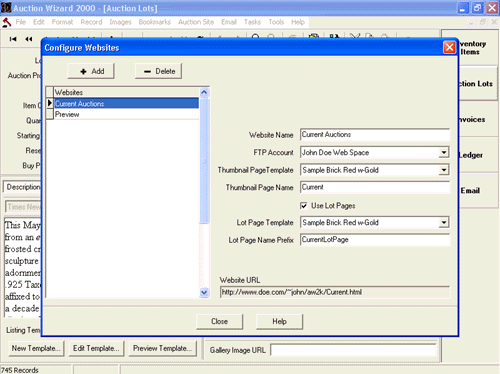Click row arrow beside Current Auctions
Viewport: 500px width, 374px height.
point(49,103)
